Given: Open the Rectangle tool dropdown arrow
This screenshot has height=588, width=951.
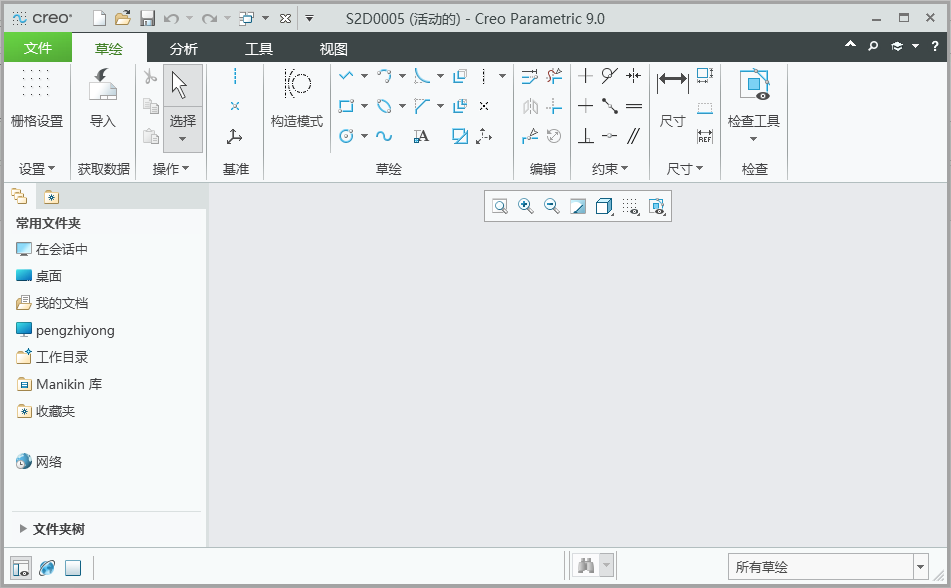Looking at the screenshot, I should (365, 106).
